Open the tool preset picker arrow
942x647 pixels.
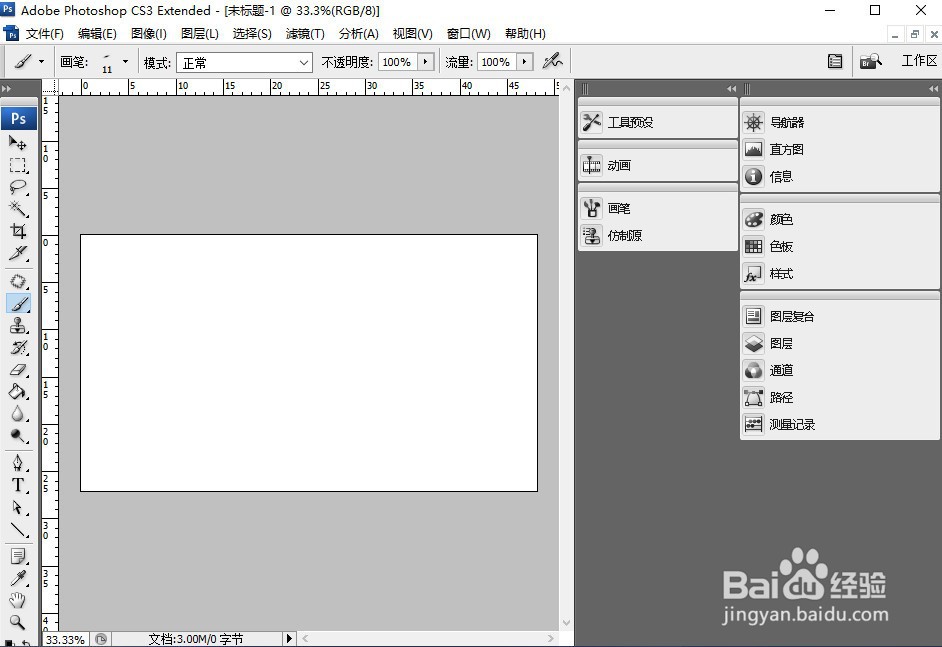(41, 61)
